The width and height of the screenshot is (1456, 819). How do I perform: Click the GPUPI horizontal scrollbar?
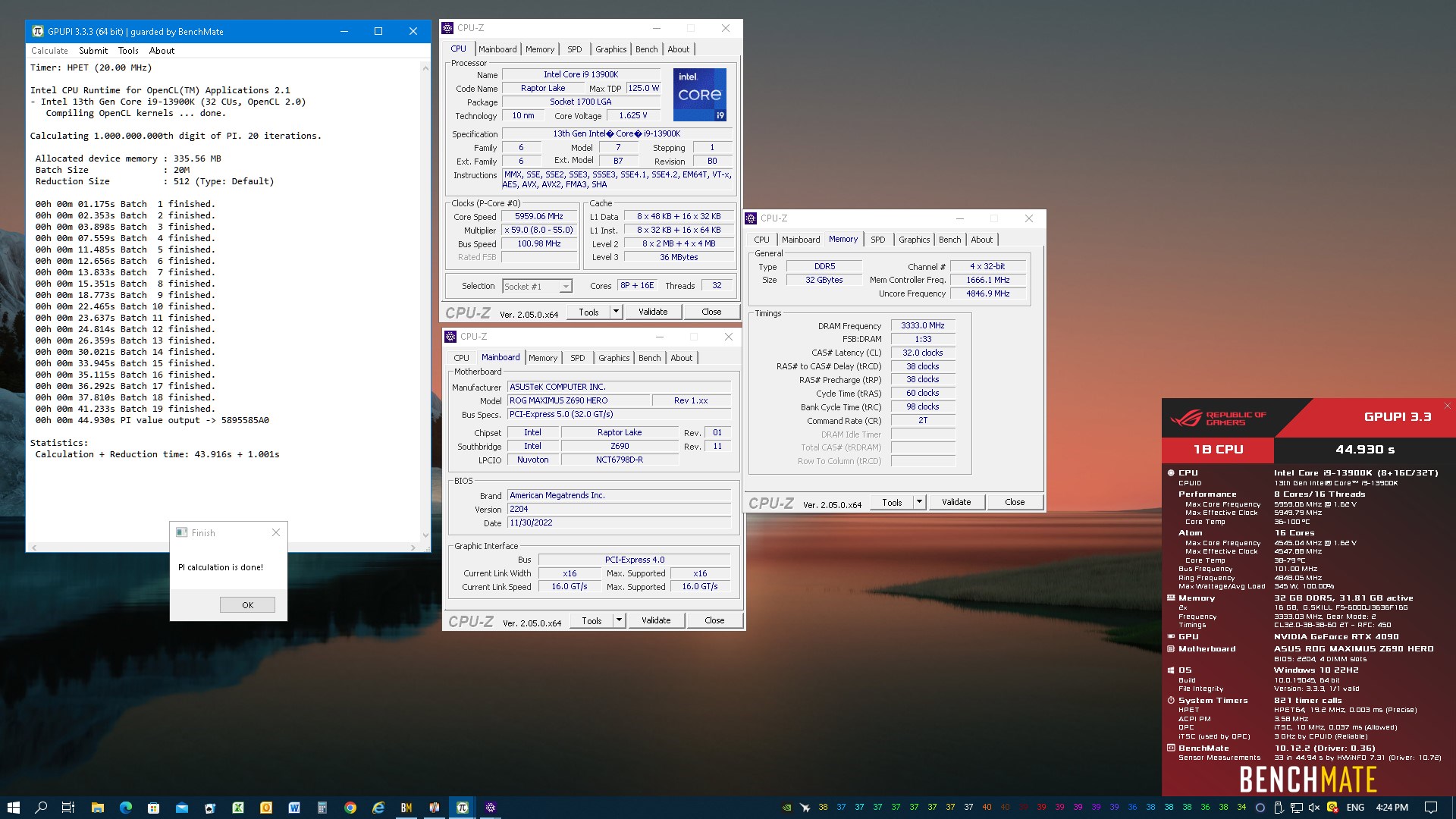coord(224,547)
